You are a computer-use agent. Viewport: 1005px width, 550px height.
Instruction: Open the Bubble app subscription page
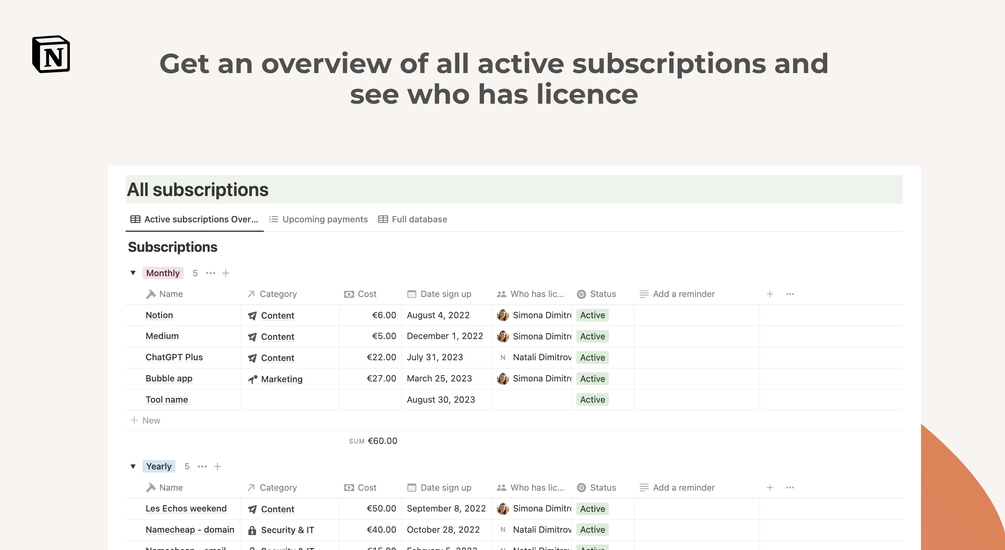coord(169,378)
